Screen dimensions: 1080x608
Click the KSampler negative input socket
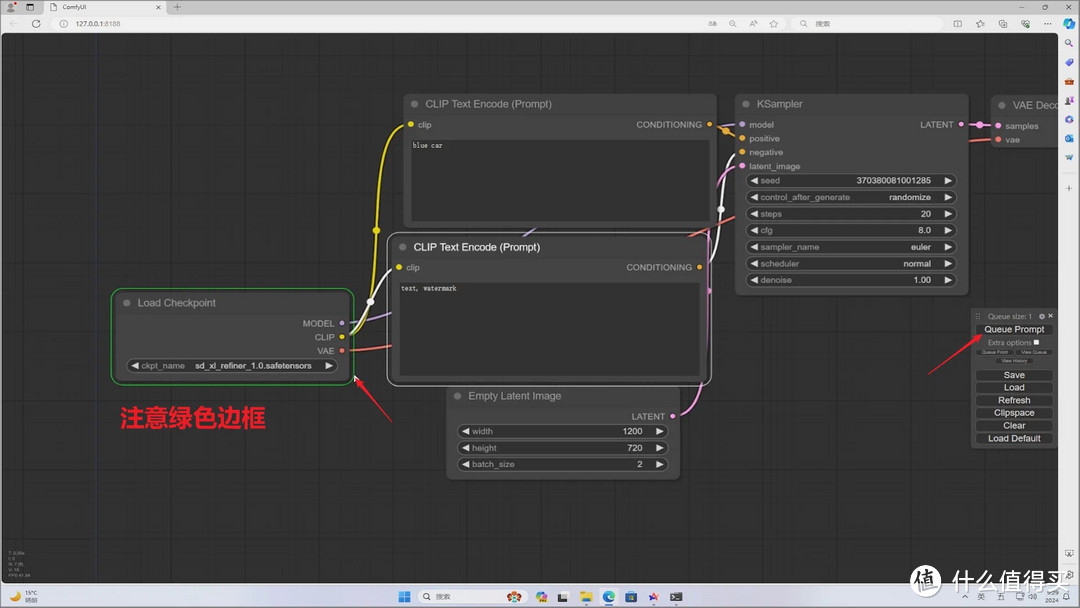click(x=742, y=152)
